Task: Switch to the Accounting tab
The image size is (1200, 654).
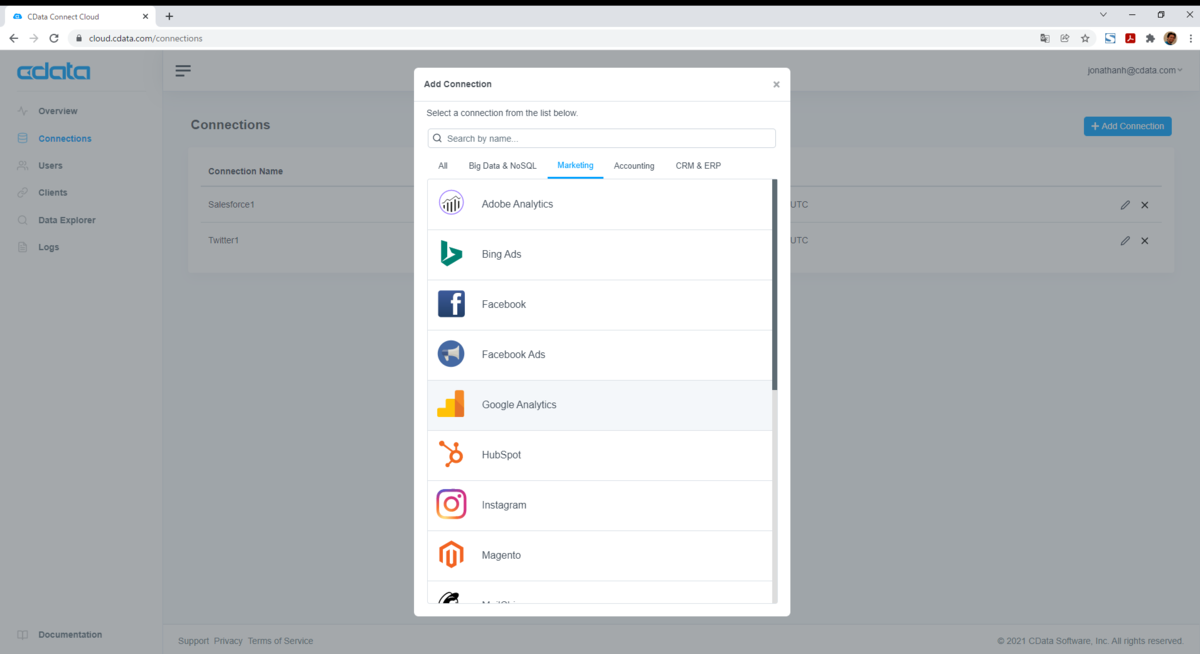Action: 634,166
